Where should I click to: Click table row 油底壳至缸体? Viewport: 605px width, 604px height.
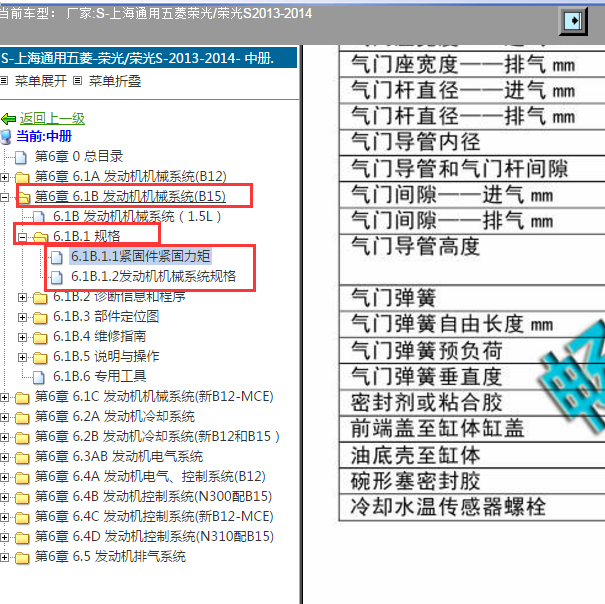pos(472,455)
